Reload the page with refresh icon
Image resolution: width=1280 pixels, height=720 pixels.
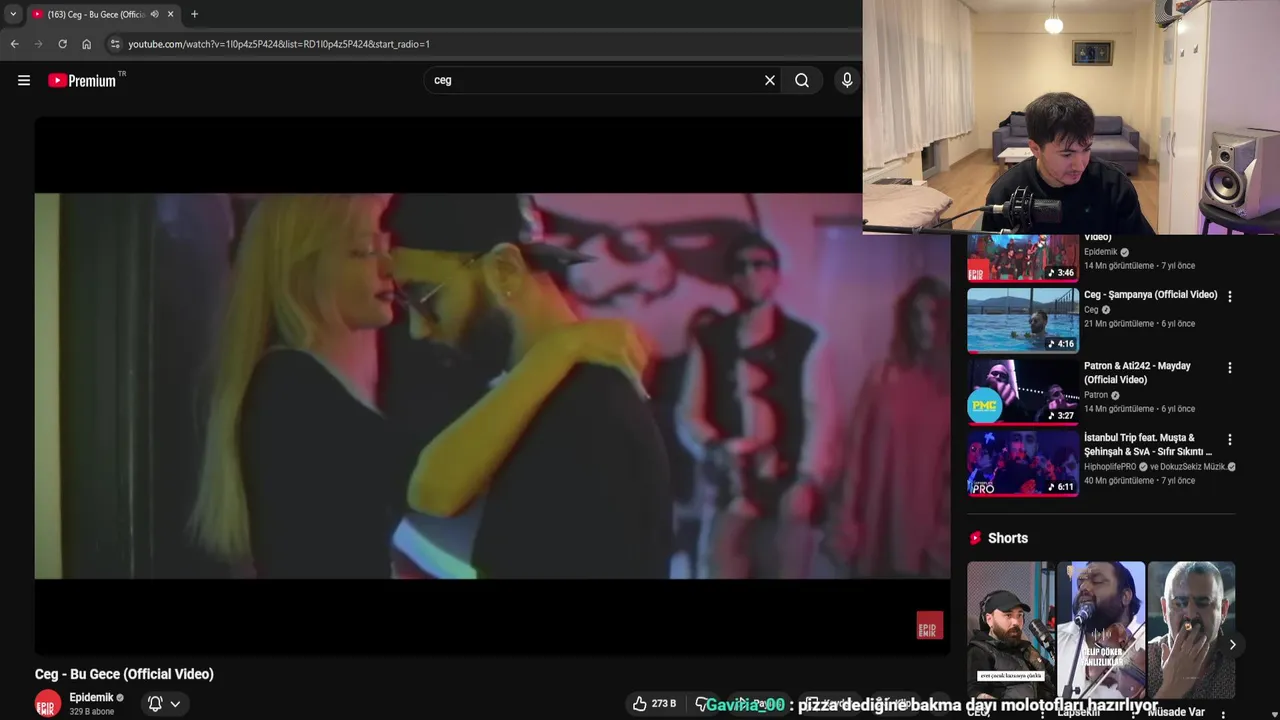point(62,44)
